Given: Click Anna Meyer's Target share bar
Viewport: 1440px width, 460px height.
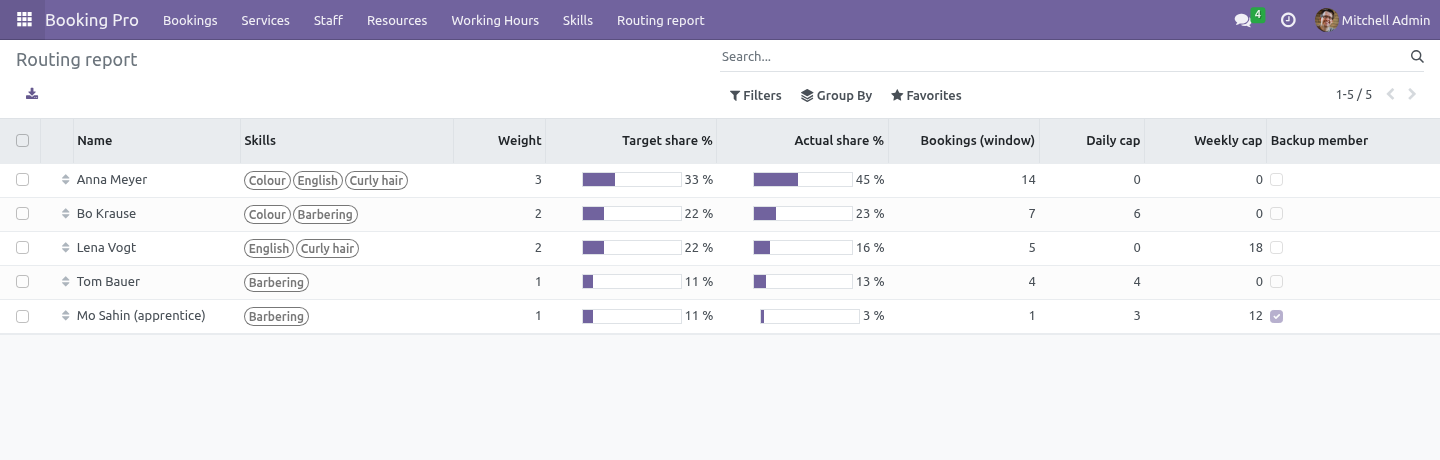Looking at the screenshot, I should point(632,180).
